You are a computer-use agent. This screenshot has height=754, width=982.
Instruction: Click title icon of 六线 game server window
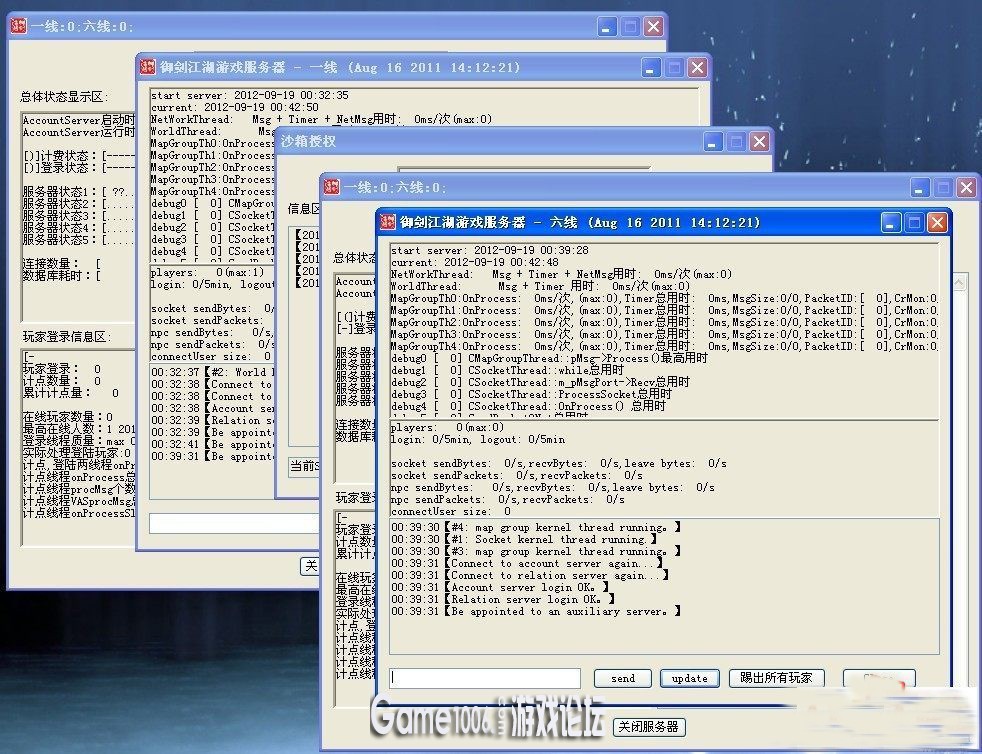388,221
